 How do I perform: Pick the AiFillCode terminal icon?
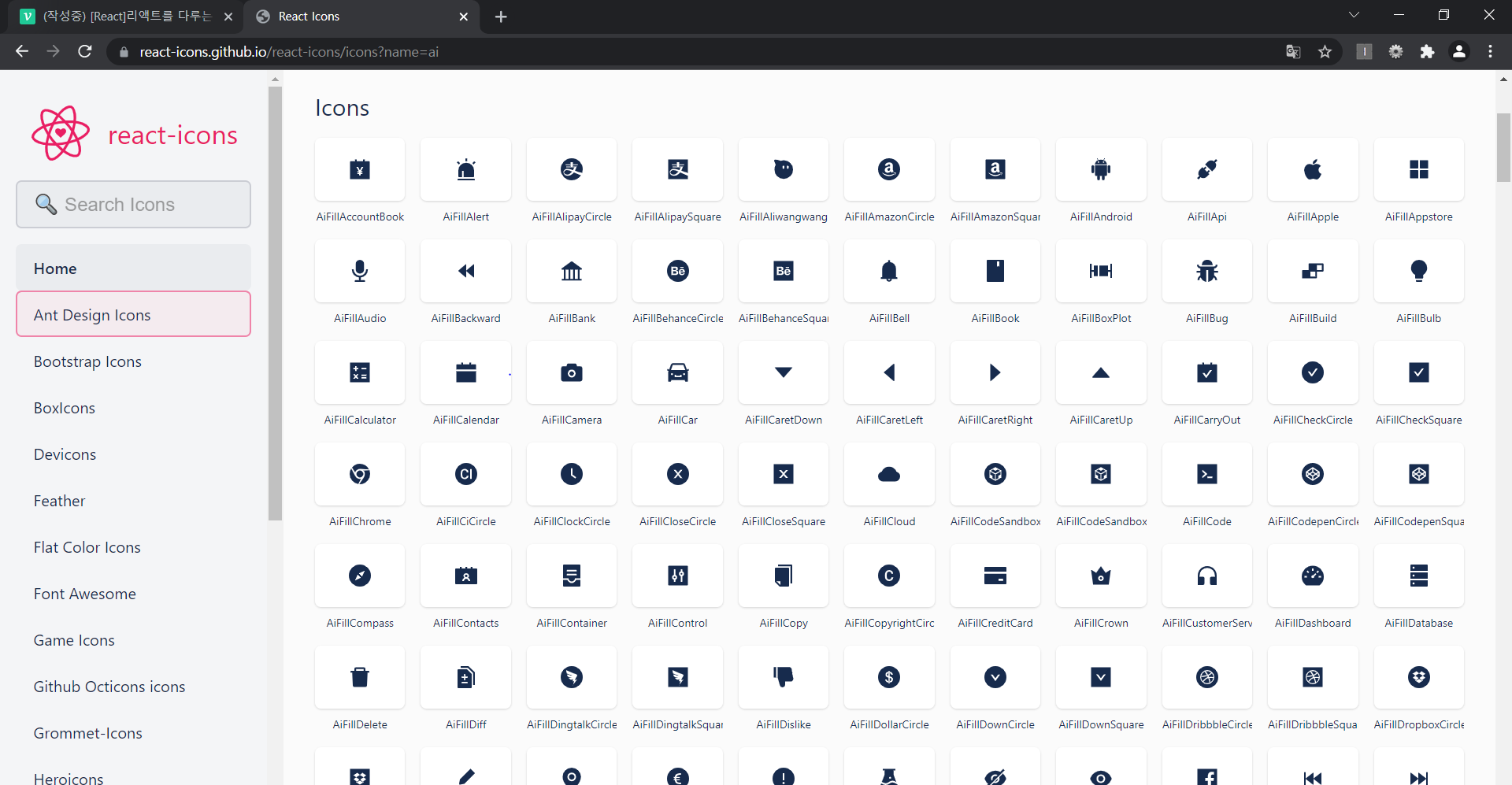pyautogui.click(x=1207, y=474)
